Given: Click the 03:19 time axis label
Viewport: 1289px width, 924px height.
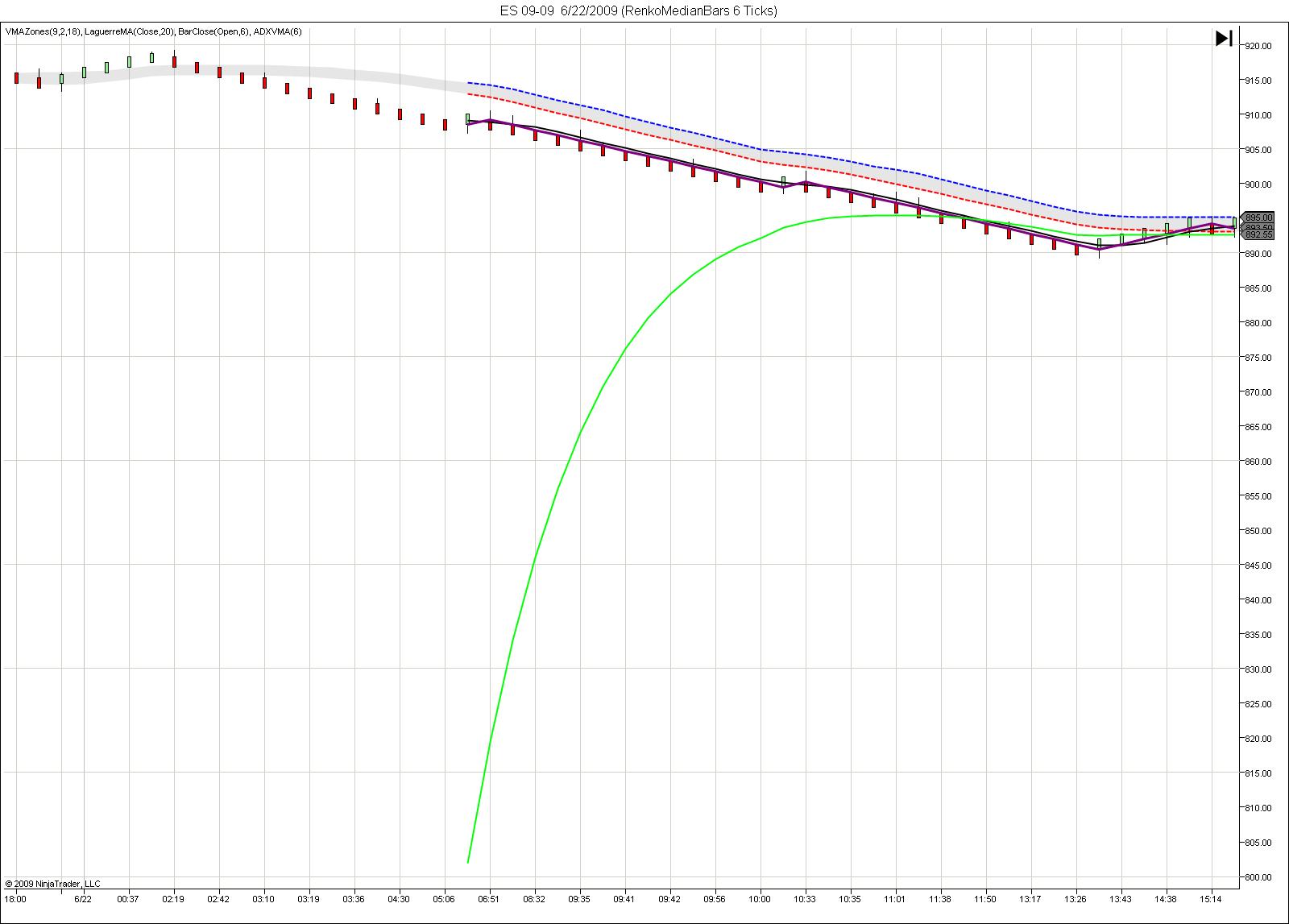Looking at the screenshot, I should pyautogui.click(x=309, y=899).
